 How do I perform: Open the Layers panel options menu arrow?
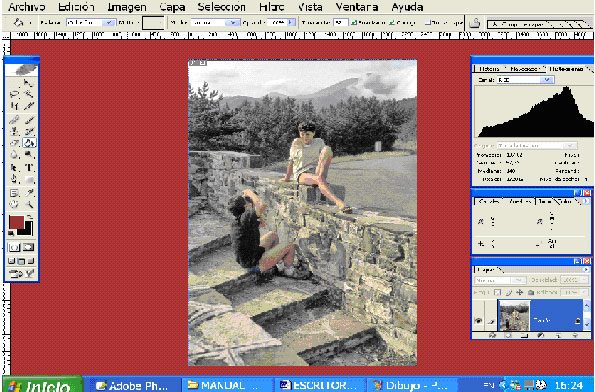tap(587, 269)
